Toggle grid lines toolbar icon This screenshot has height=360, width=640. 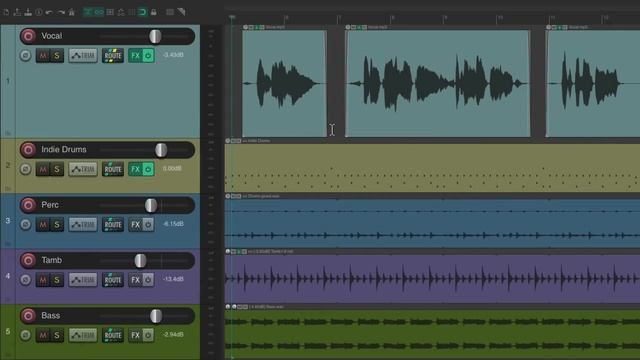[132, 12]
